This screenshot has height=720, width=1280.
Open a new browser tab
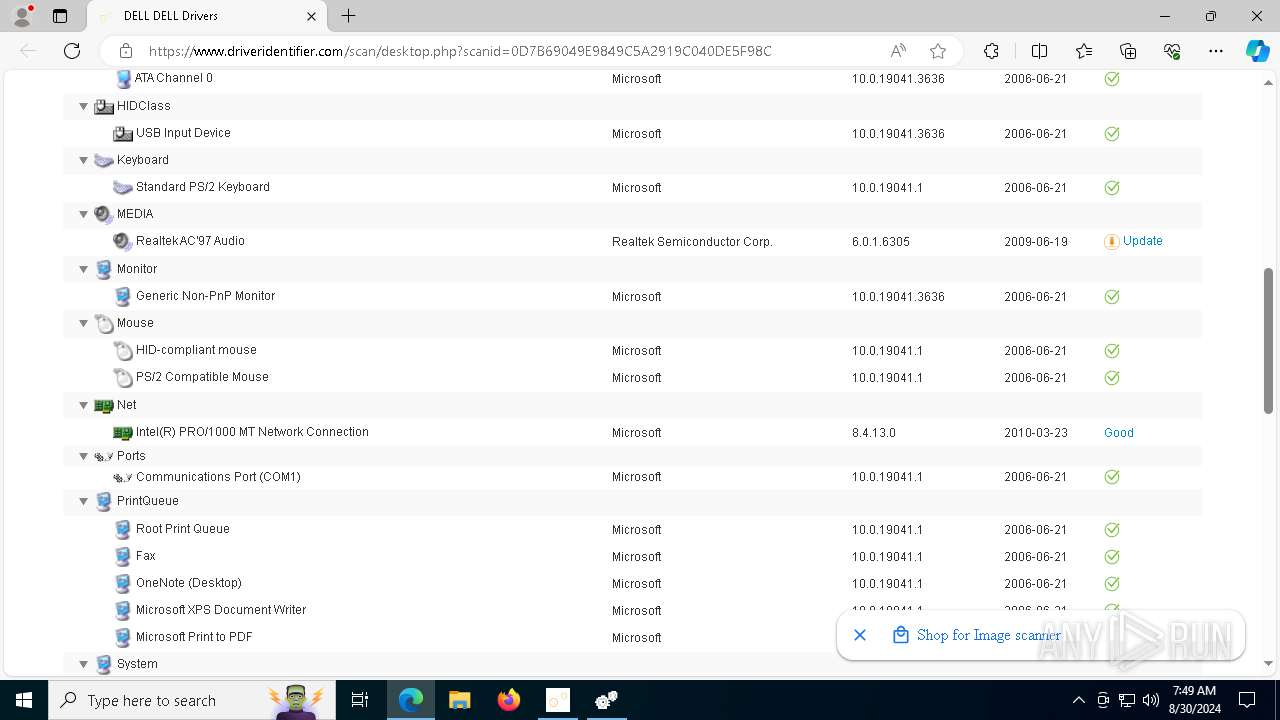tap(348, 16)
